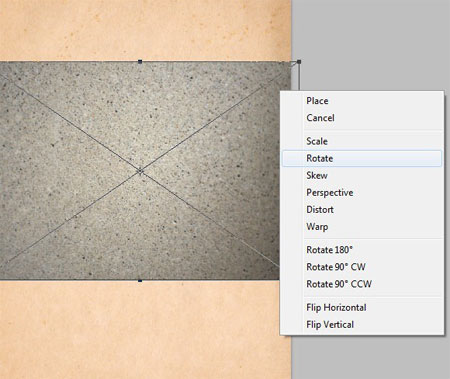
Task: Click the transform center reference point
Action: pyautogui.click(x=140, y=171)
